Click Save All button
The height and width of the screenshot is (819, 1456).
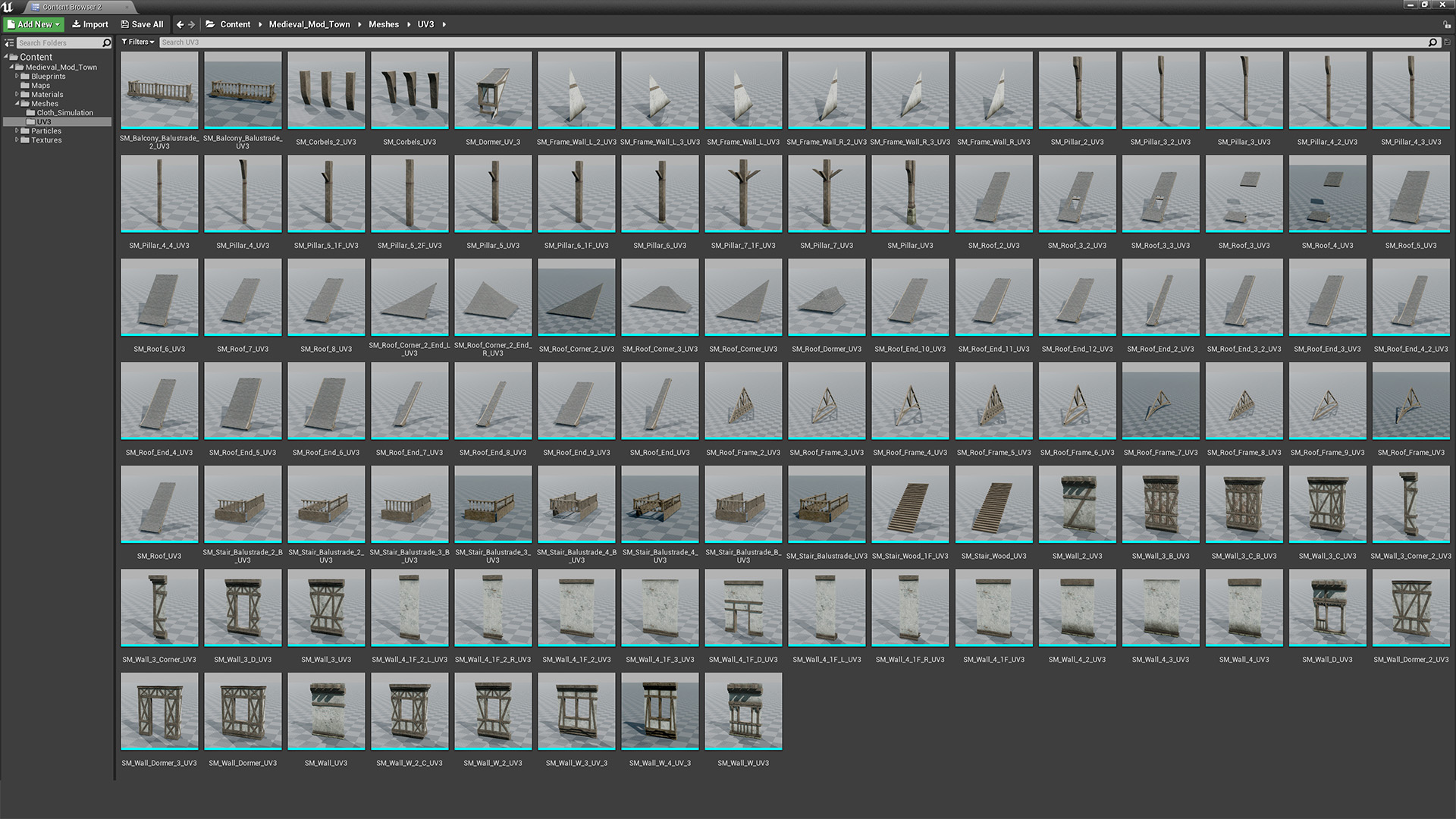(142, 24)
